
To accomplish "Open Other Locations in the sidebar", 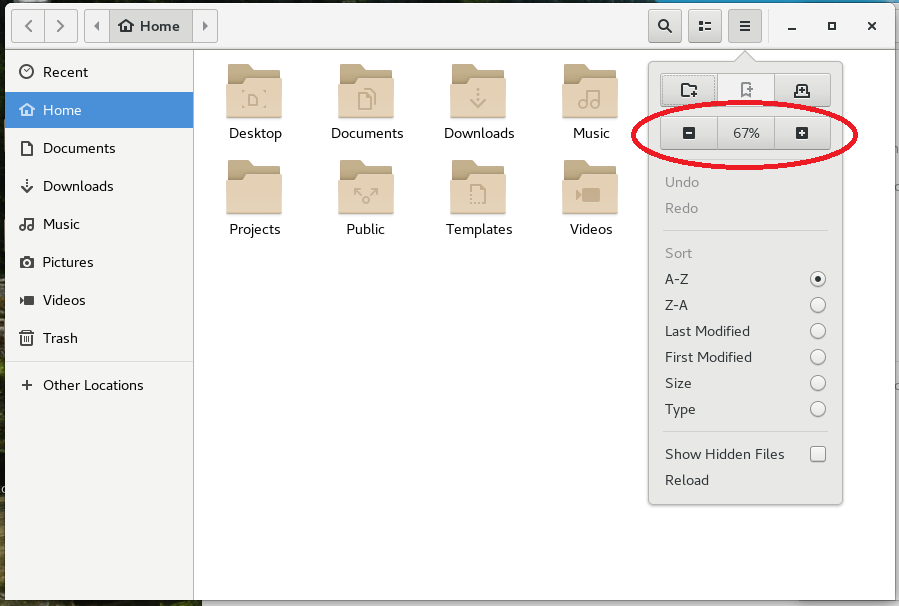I will (x=92, y=385).
